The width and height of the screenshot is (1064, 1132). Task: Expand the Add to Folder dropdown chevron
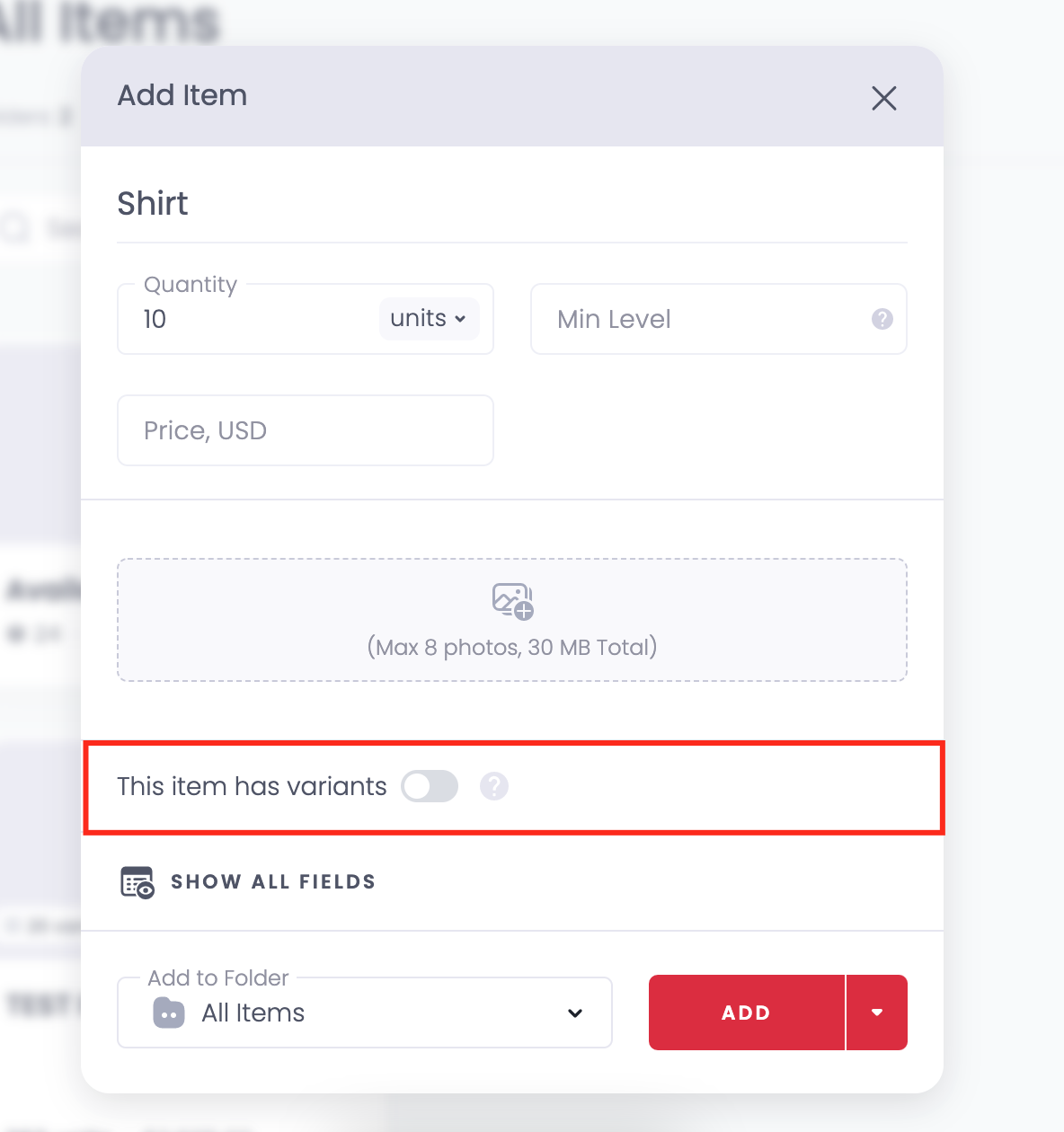coord(575,1013)
